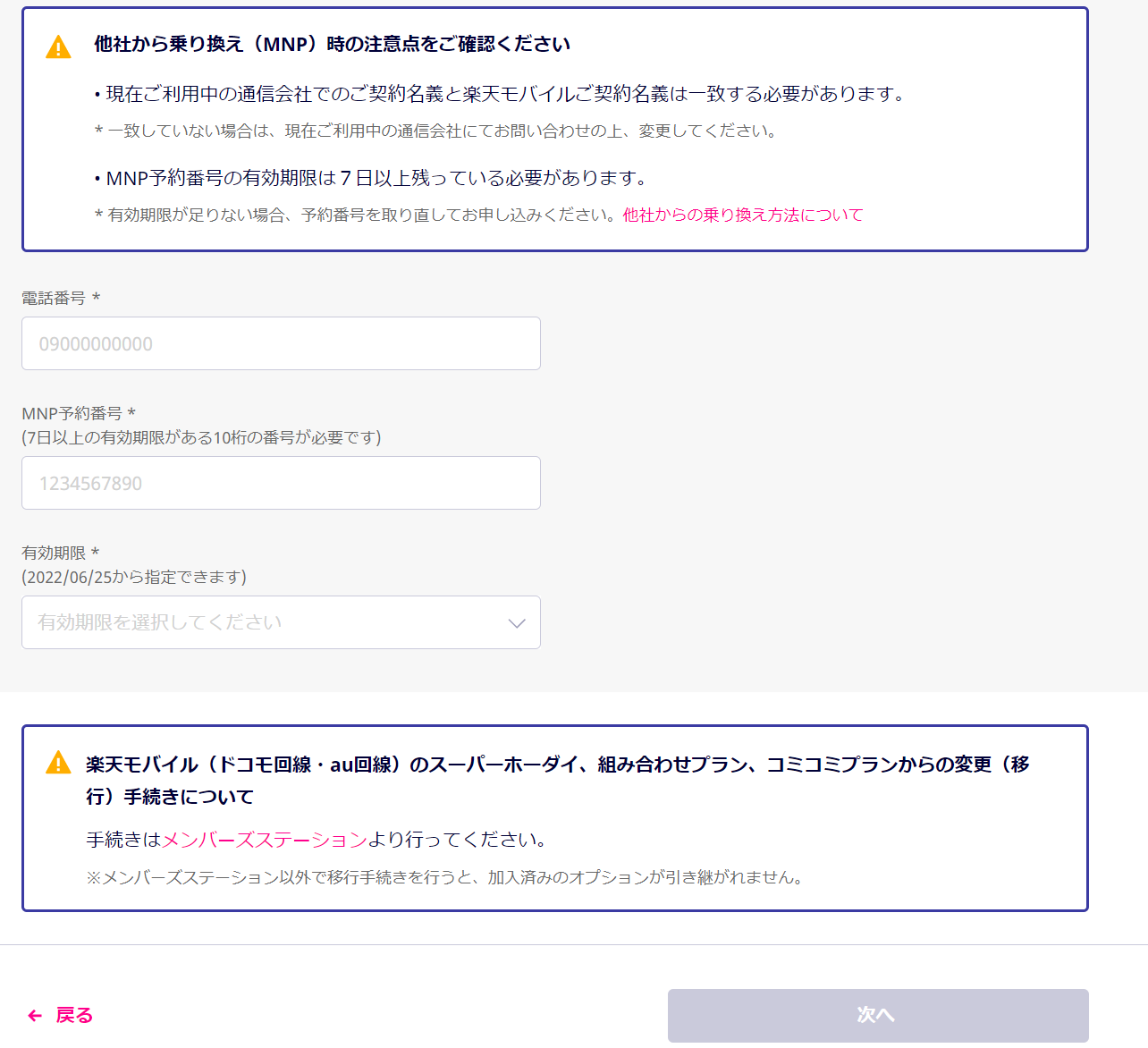Screen dimensions: 1148x1048
Task: Click the note ※メンバーズステーション以外で移行手続きを行うと
Action: tap(444, 877)
